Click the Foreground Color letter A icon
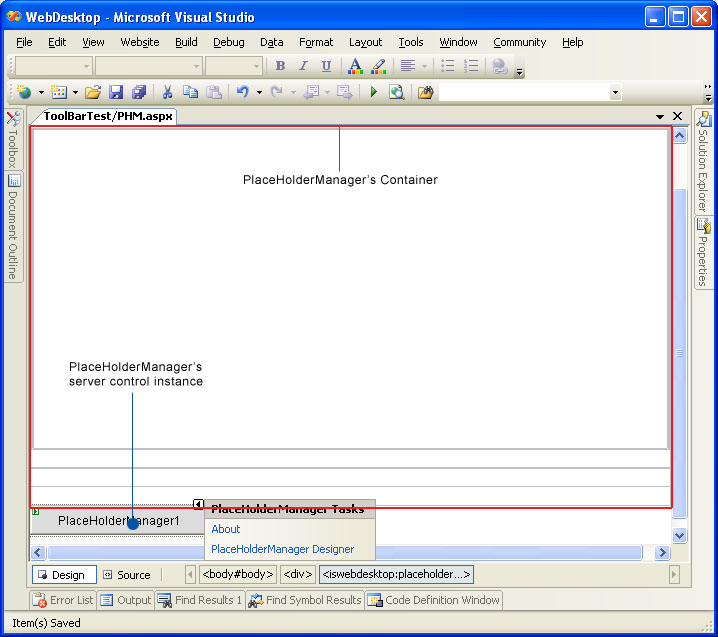This screenshot has width=718, height=637. 354,66
